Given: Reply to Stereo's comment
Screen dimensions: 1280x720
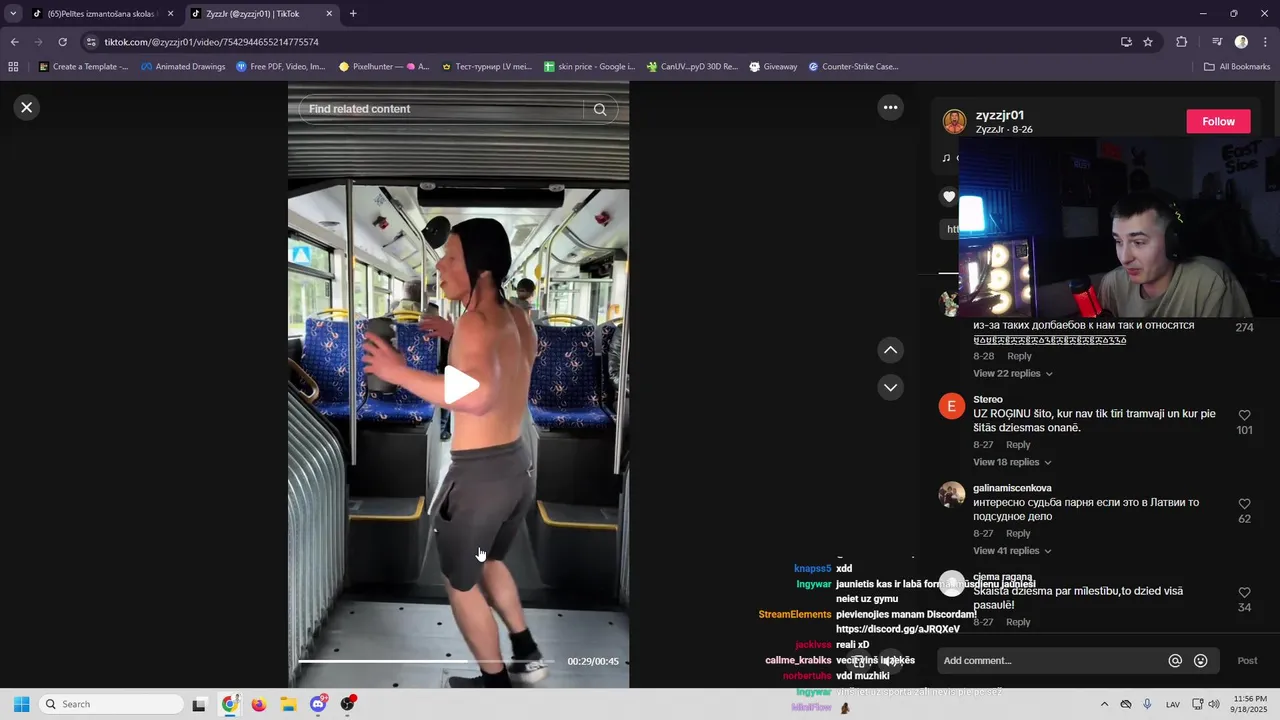Looking at the screenshot, I should tap(1018, 445).
